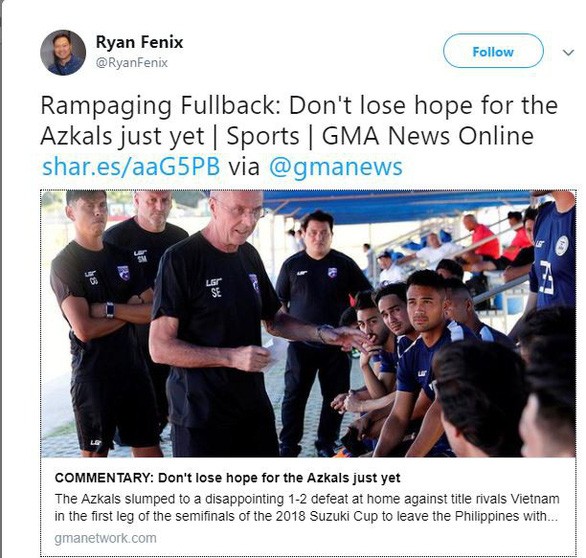This screenshot has width=586, height=558.
Task: Click 'GMA News Online' in the tweet text
Action: pos(428,136)
